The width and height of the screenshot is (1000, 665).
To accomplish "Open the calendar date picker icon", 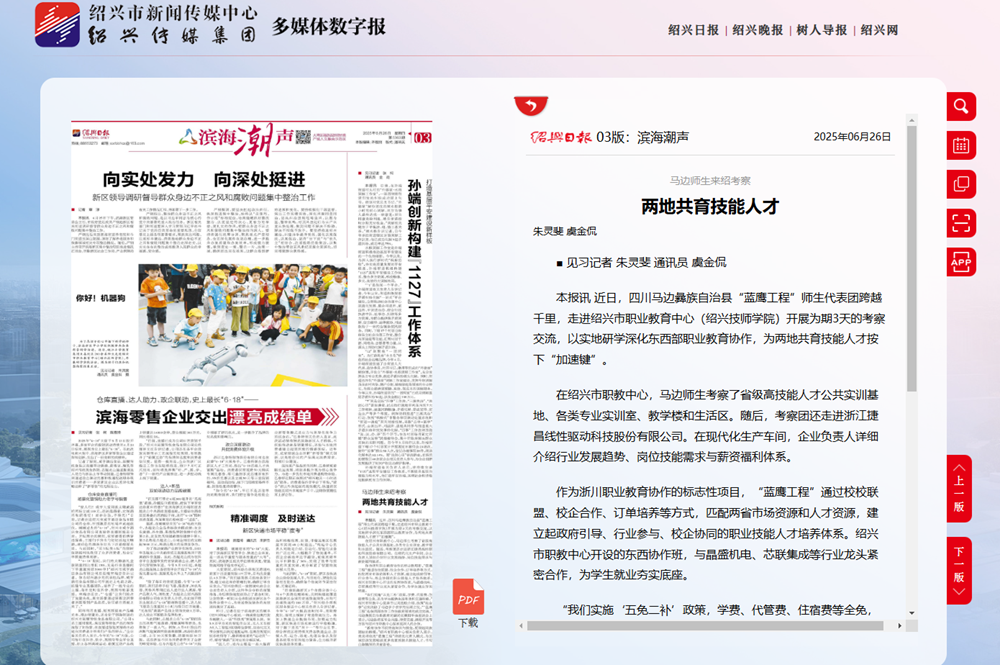I will (x=961, y=145).
